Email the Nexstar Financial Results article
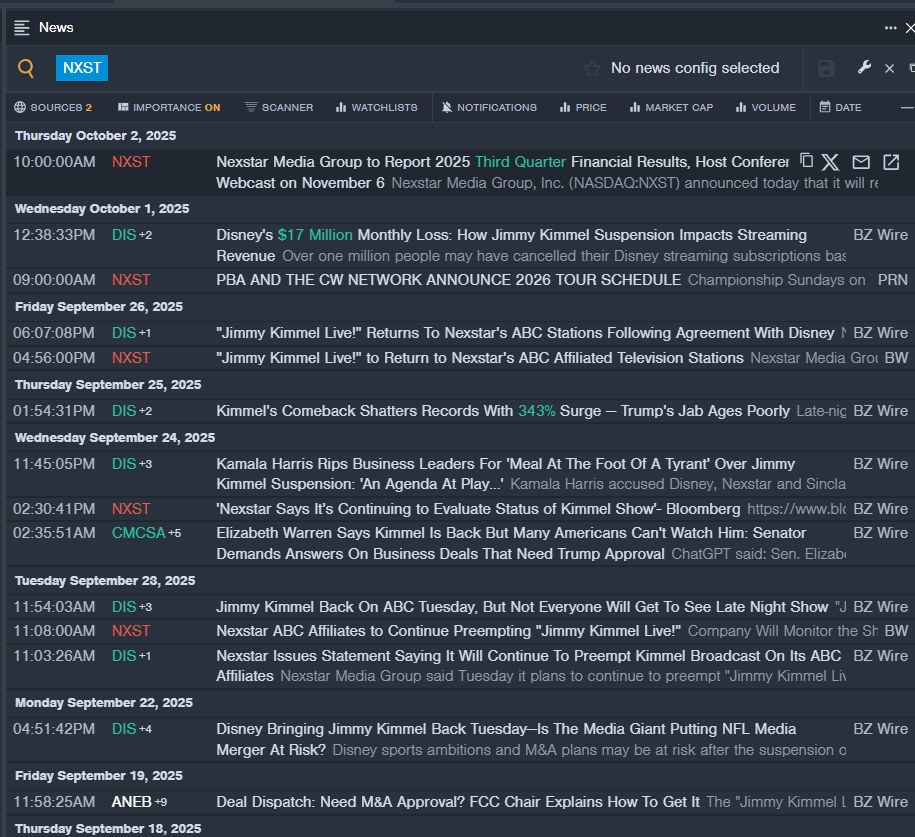This screenshot has height=837, width=915. [x=860, y=162]
